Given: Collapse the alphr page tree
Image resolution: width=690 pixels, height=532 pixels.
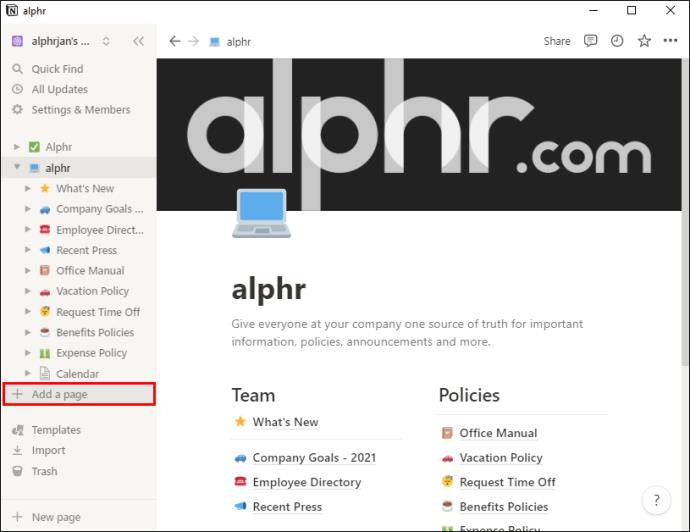Looking at the screenshot, I should (17, 167).
